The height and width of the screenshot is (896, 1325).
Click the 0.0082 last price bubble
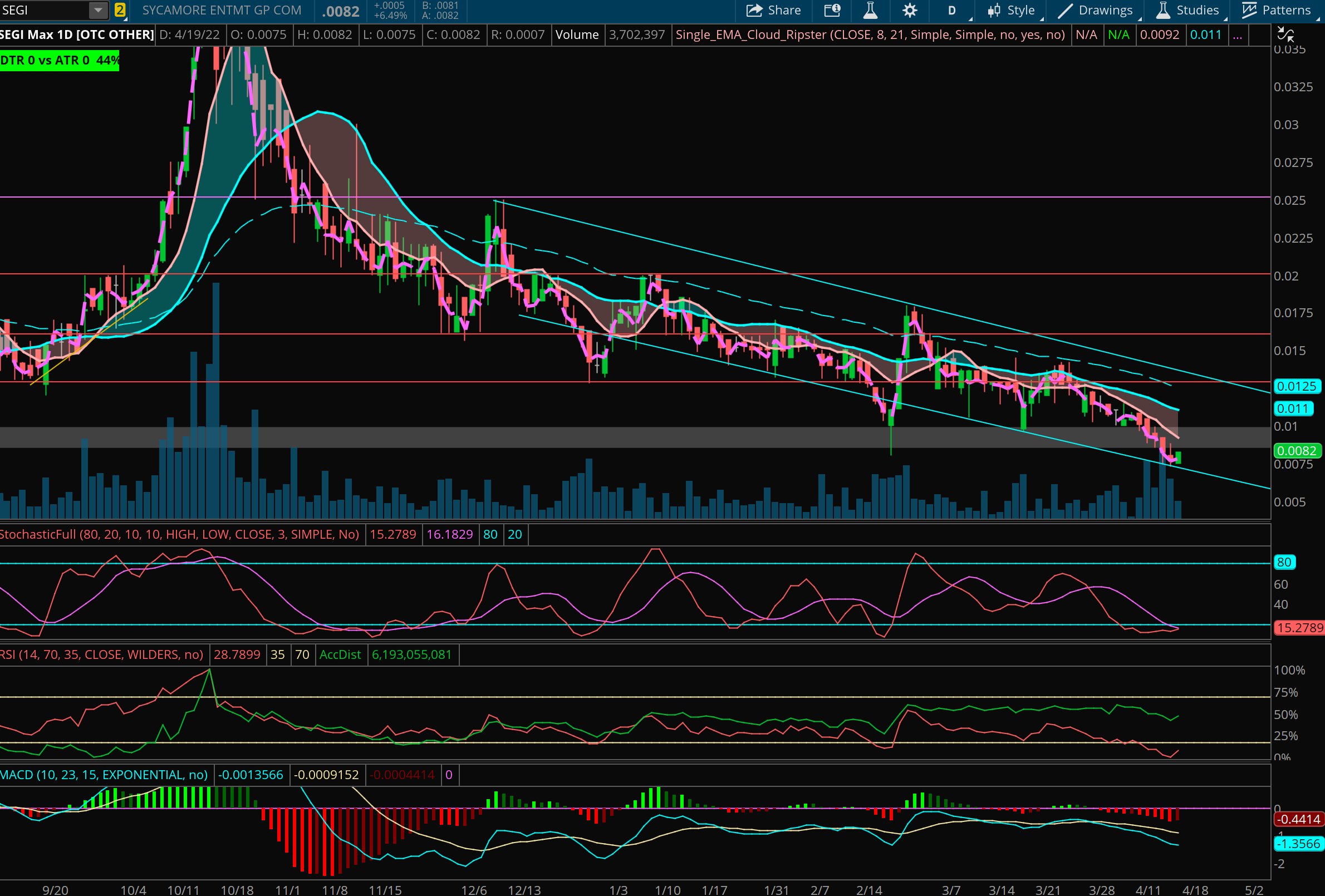click(1297, 451)
